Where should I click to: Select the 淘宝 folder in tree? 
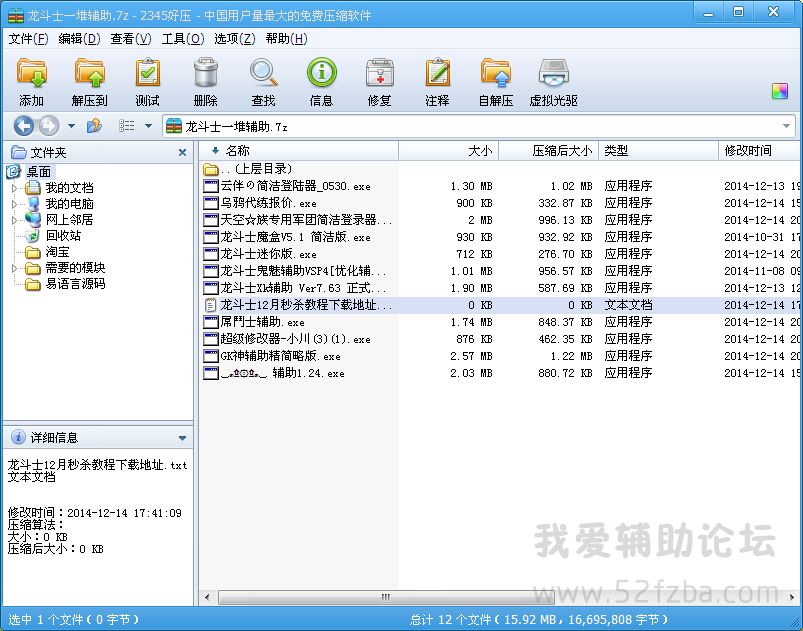click(x=57, y=252)
